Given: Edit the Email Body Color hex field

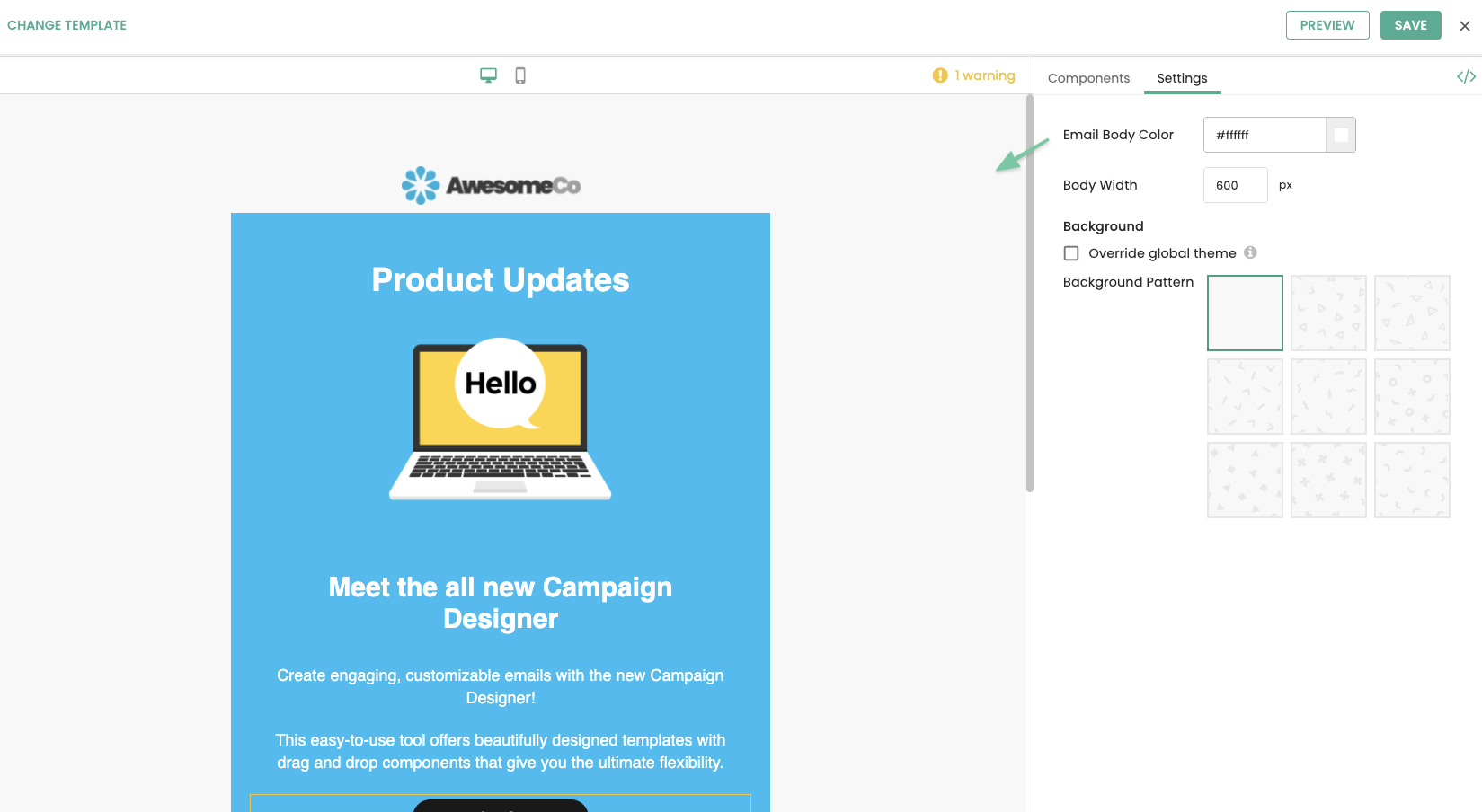Looking at the screenshot, I should pyautogui.click(x=1265, y=135).
